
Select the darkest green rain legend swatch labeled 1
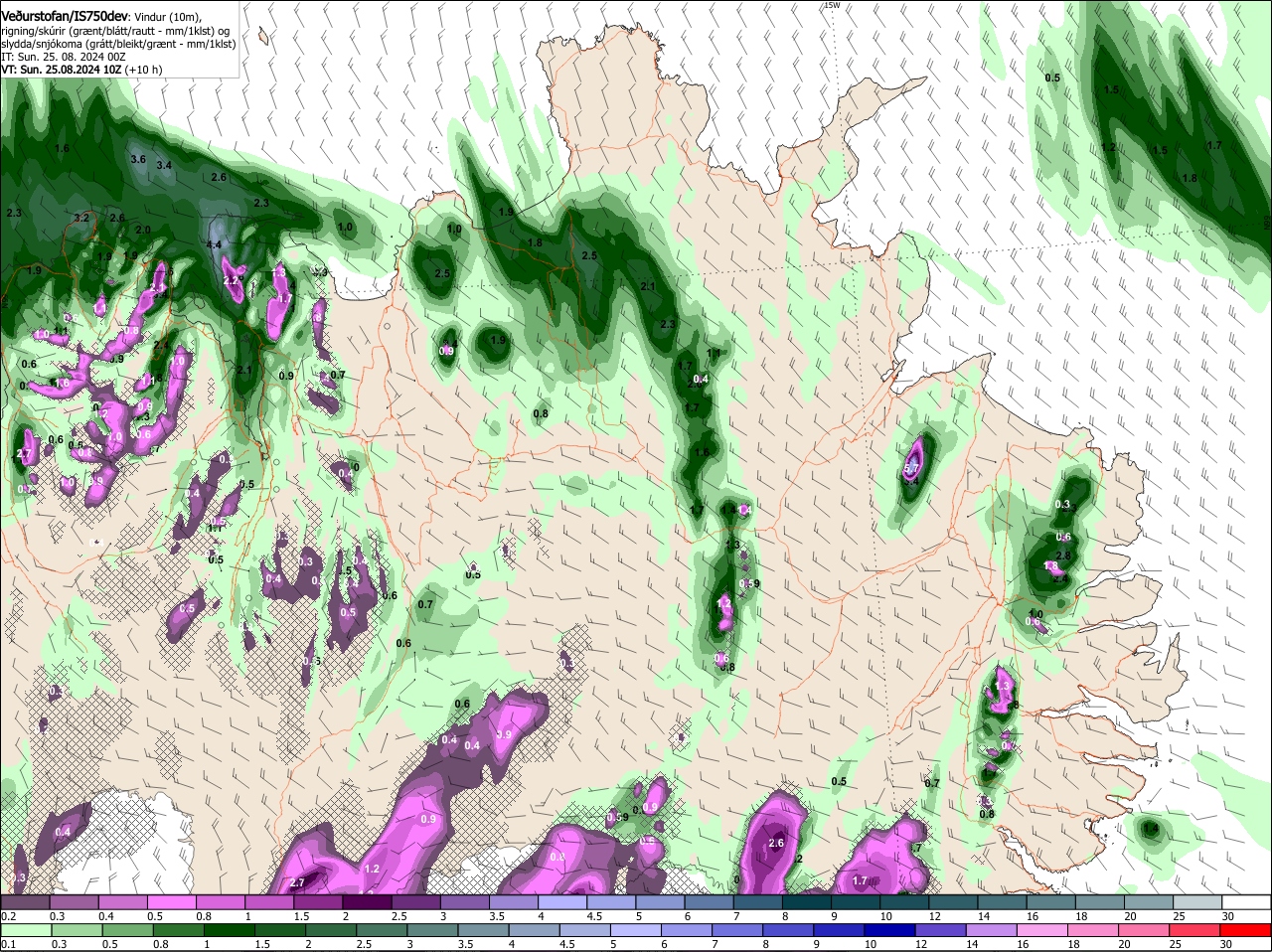(230, 930)
